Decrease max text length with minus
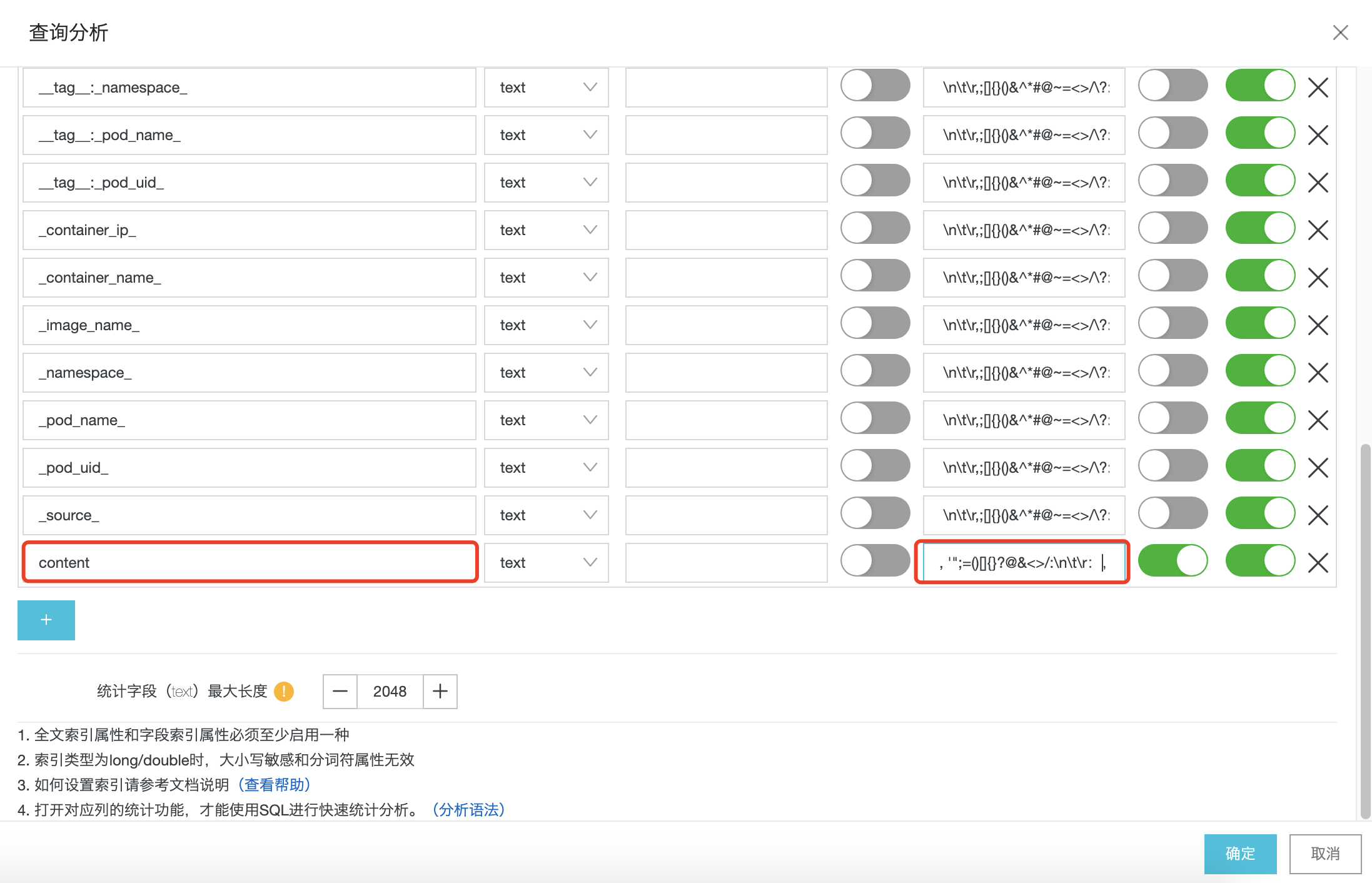The width and height of the screenshot is (1372, 883). [x=340, y=691]
